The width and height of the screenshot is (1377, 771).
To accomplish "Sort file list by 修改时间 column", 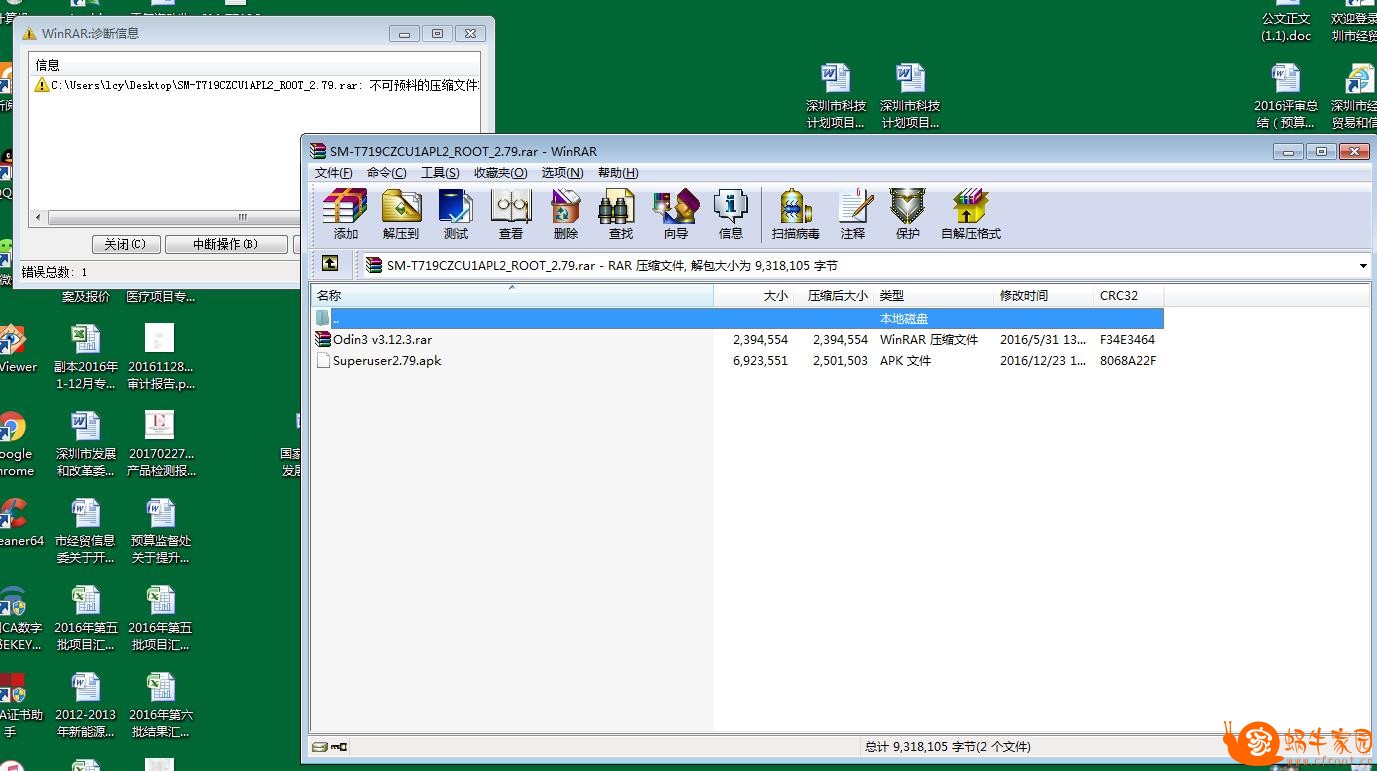I will pyautogui.click(x=1044, y=296).
